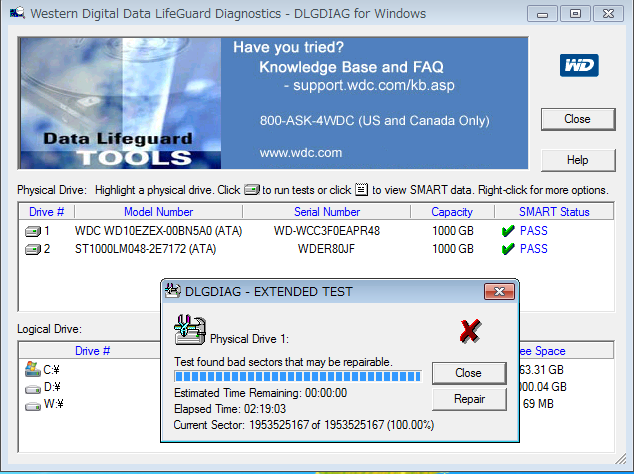Click Close in the Extended Test dialog
This screenshot has width=634, height=474.
pos(469,373)
